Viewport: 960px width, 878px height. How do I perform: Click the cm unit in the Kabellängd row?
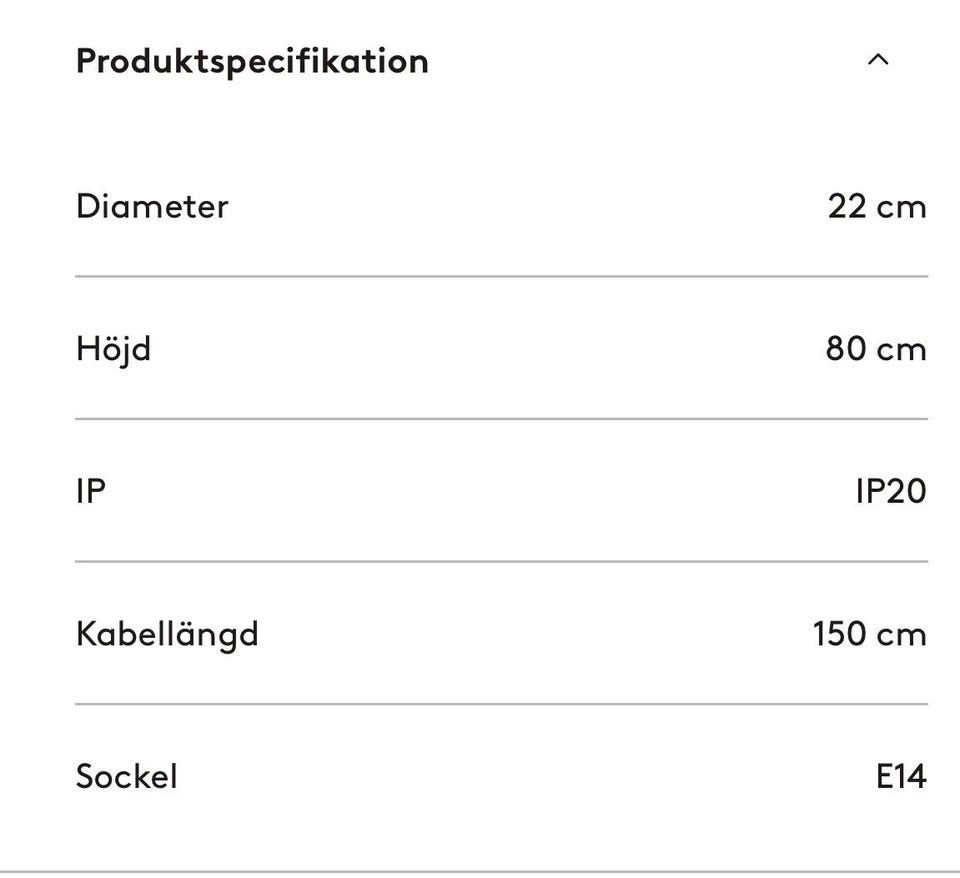point(901,634)
